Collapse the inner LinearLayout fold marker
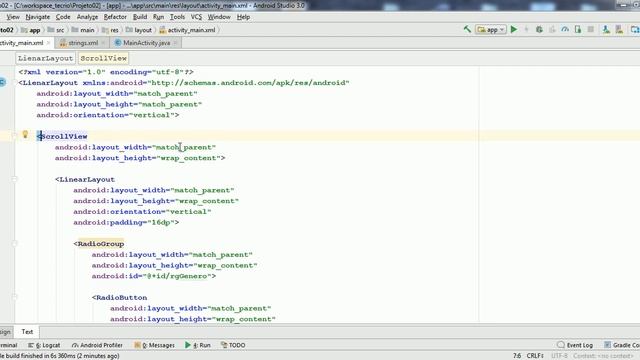Screen dimensions: 640x360 (x=15, y=179)
